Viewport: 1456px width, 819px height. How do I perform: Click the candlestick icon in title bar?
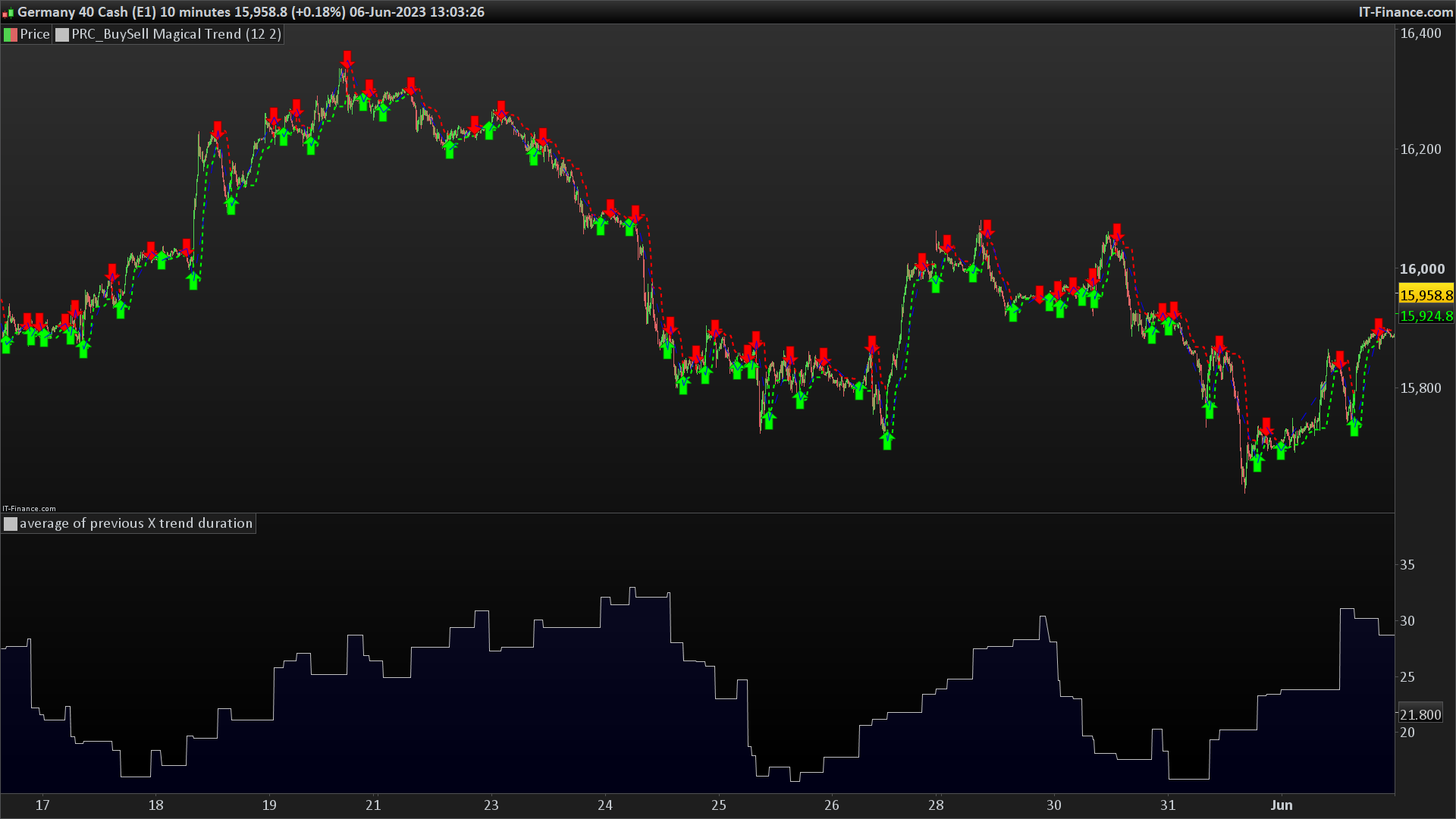[8, 12]
